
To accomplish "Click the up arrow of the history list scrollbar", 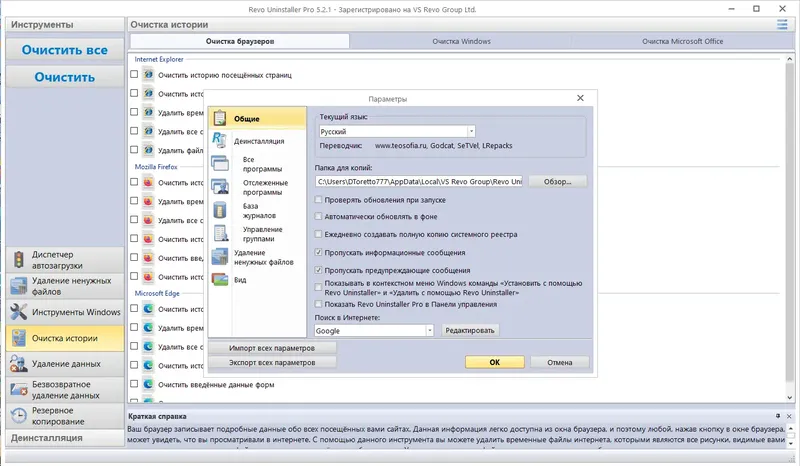I will 789,59.
